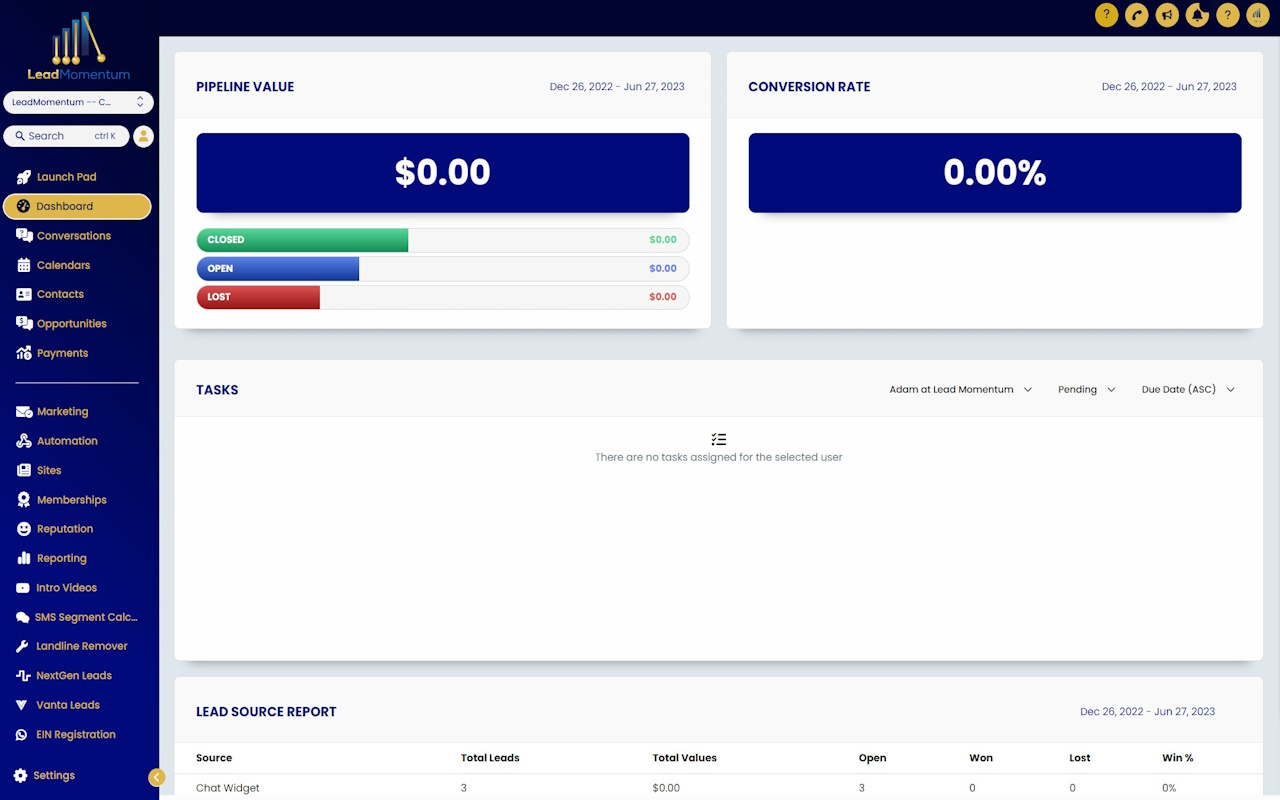This screenshot has height=800, width=1280.
Task: Click the Total Values column header
Action: point(684,758)
